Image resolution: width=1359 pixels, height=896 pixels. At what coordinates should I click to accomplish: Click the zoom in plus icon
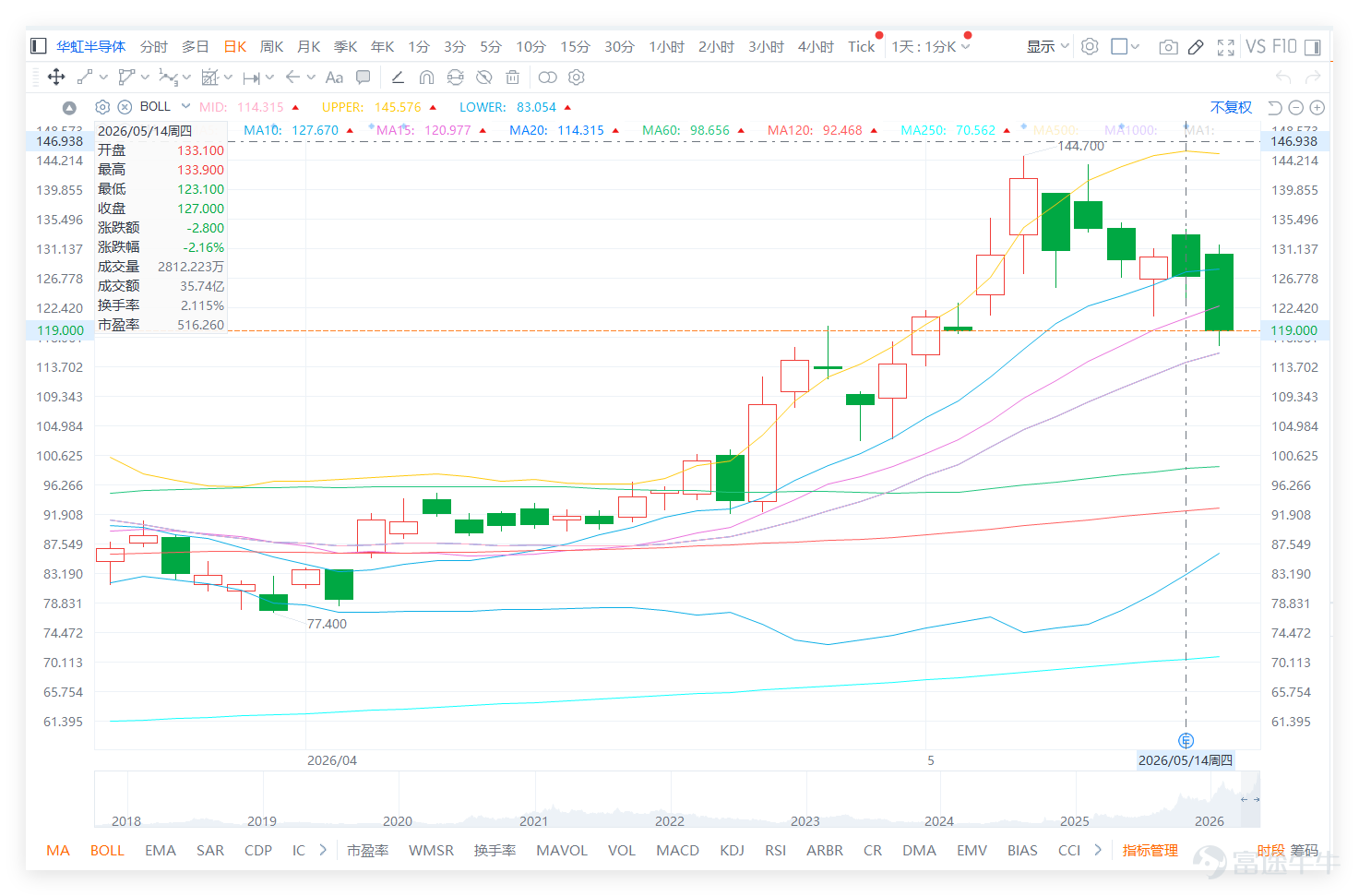coord(1317,108)
